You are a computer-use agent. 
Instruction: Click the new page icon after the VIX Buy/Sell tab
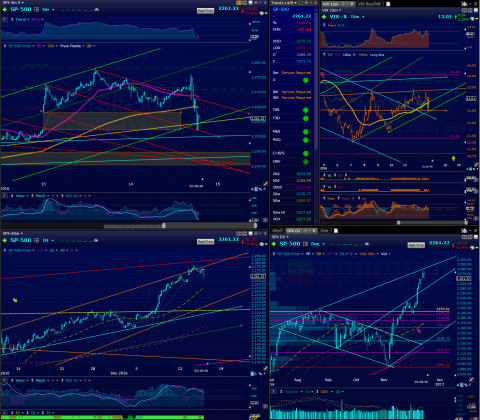[x=388, y=4]
